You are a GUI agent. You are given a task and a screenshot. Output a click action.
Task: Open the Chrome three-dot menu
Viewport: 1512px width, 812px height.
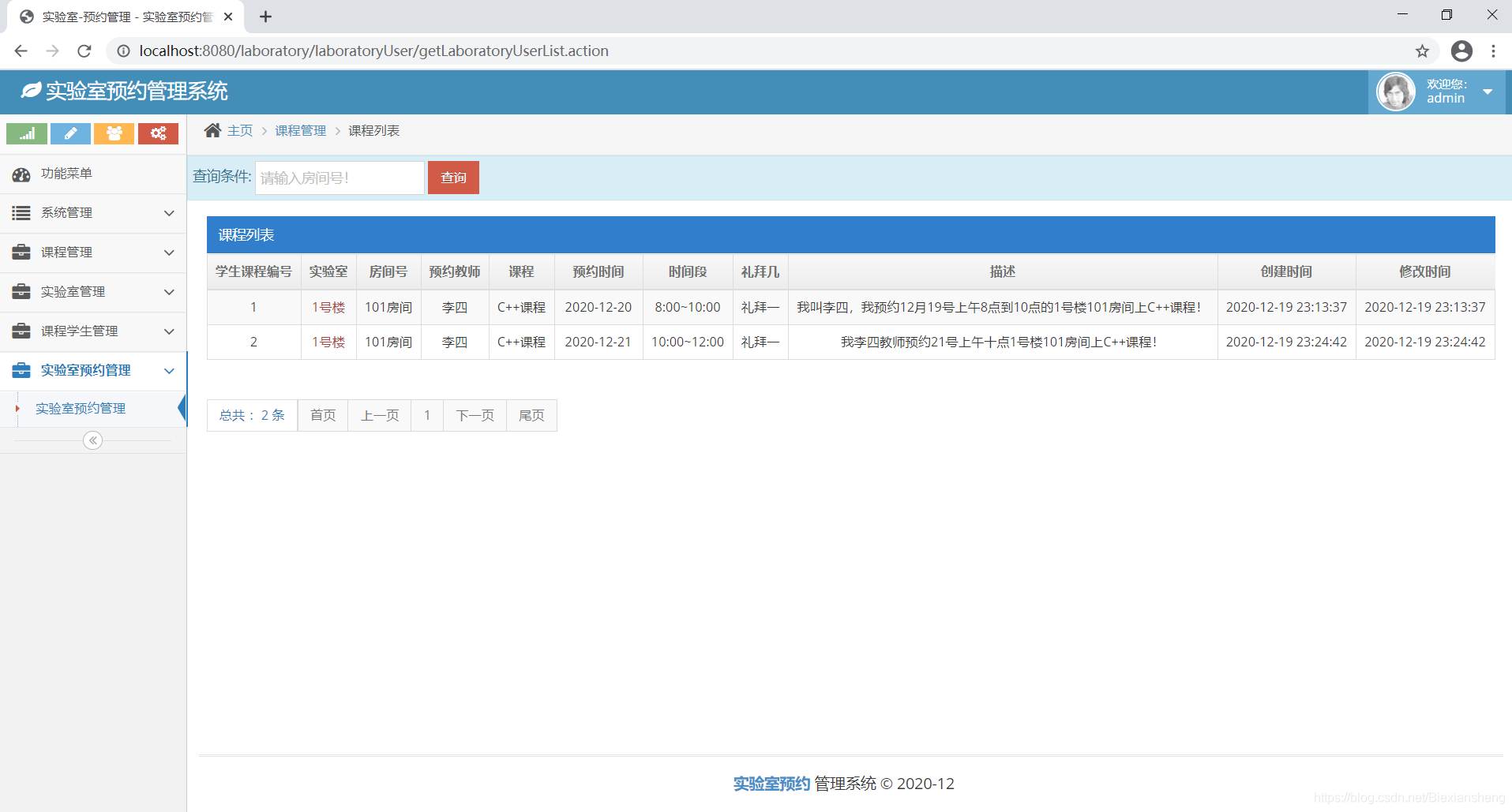1493,51
